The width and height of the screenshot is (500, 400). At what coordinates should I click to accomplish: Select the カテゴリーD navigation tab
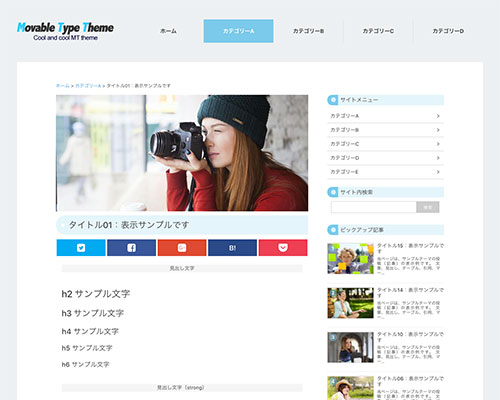pos(448,31)
